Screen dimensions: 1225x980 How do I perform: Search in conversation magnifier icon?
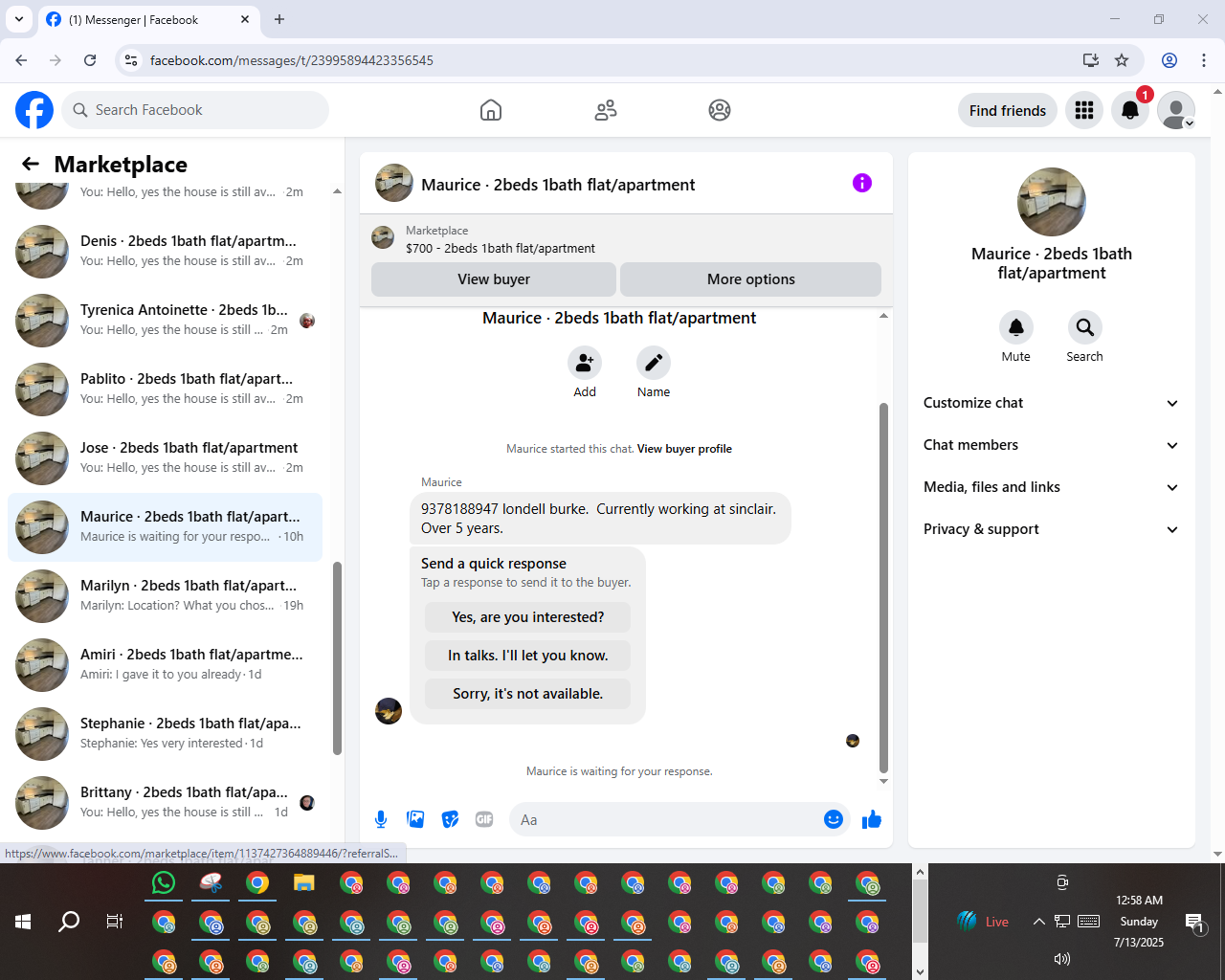(x=1085, y=327)
